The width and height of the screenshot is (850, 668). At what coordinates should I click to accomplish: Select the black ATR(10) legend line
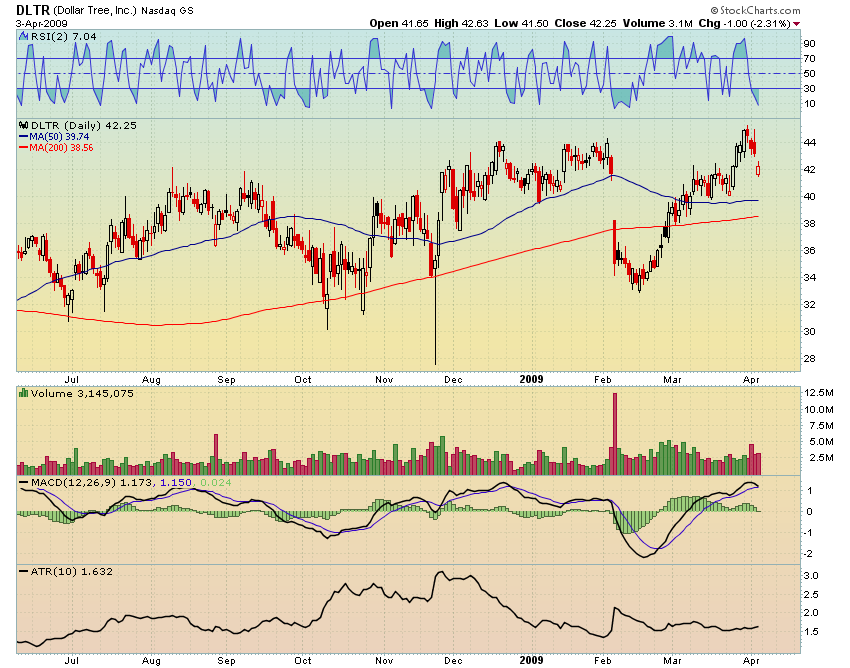(x=23, y=571)
